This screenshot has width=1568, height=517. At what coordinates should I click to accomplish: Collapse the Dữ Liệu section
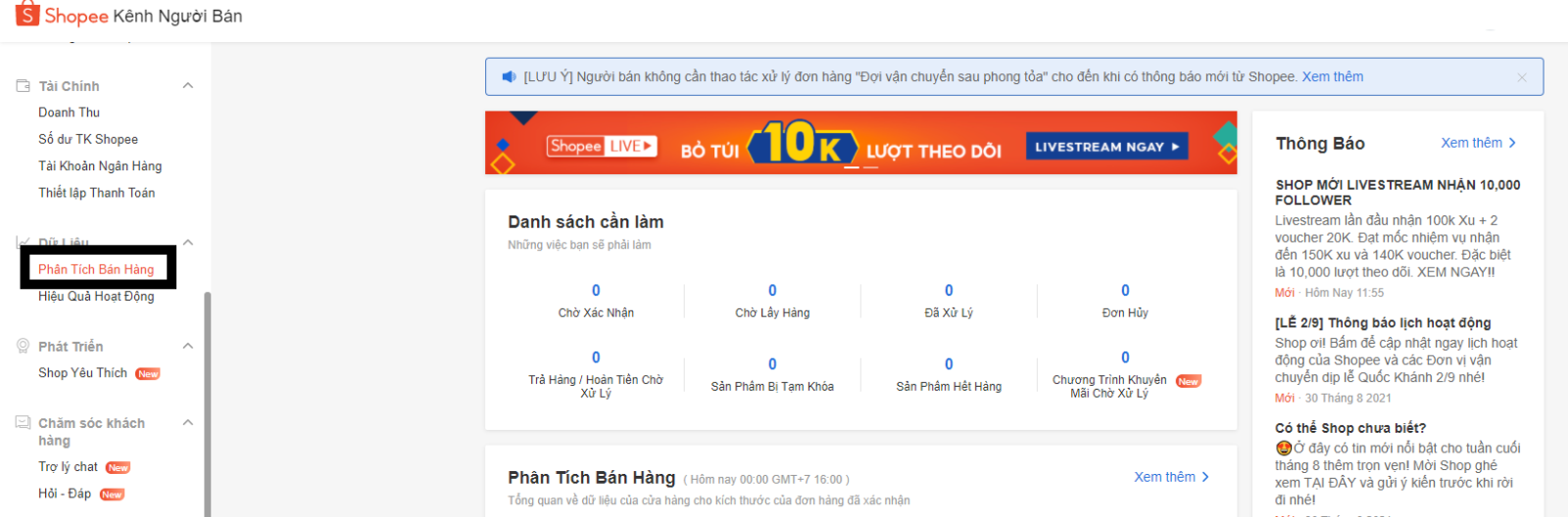tap(188, 242)
